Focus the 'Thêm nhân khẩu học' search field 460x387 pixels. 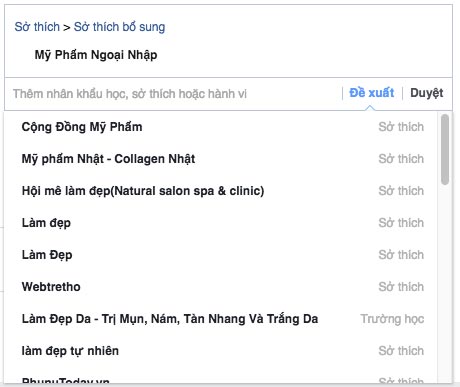coord(173,94)
